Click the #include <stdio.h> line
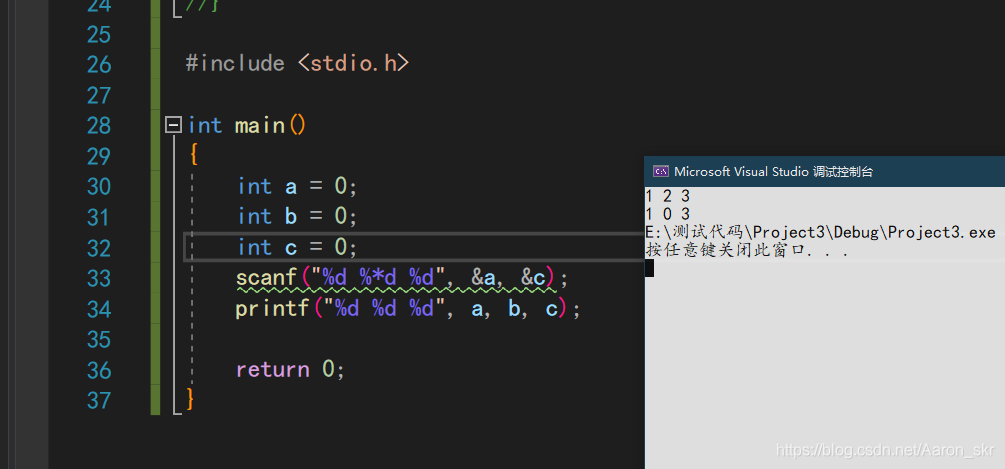The height and width of the screenshot is (469, 1005). pos(297,63)
